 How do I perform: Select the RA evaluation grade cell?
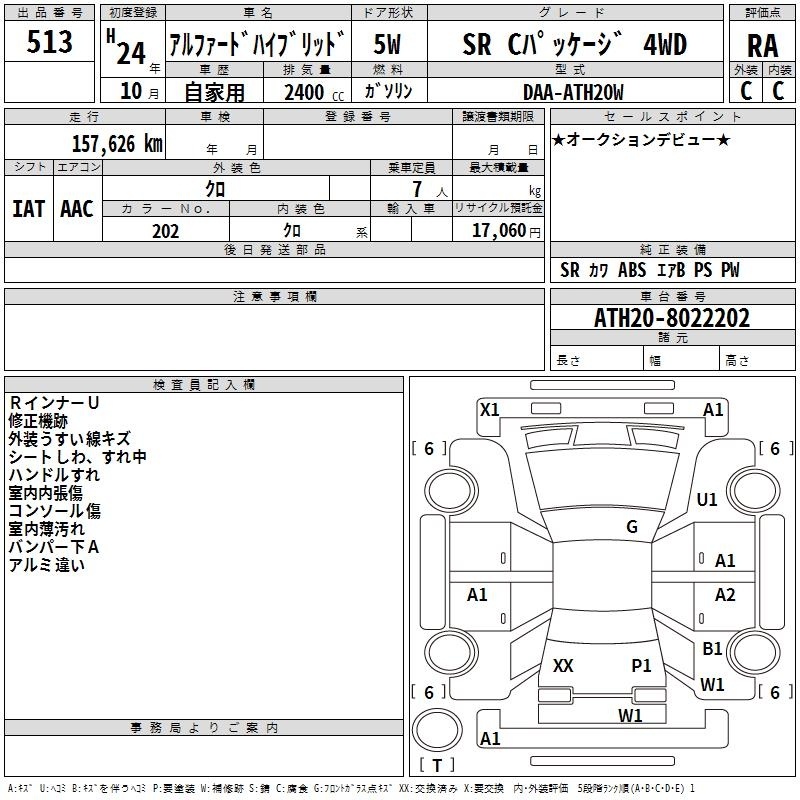click(x=762, y=44)
